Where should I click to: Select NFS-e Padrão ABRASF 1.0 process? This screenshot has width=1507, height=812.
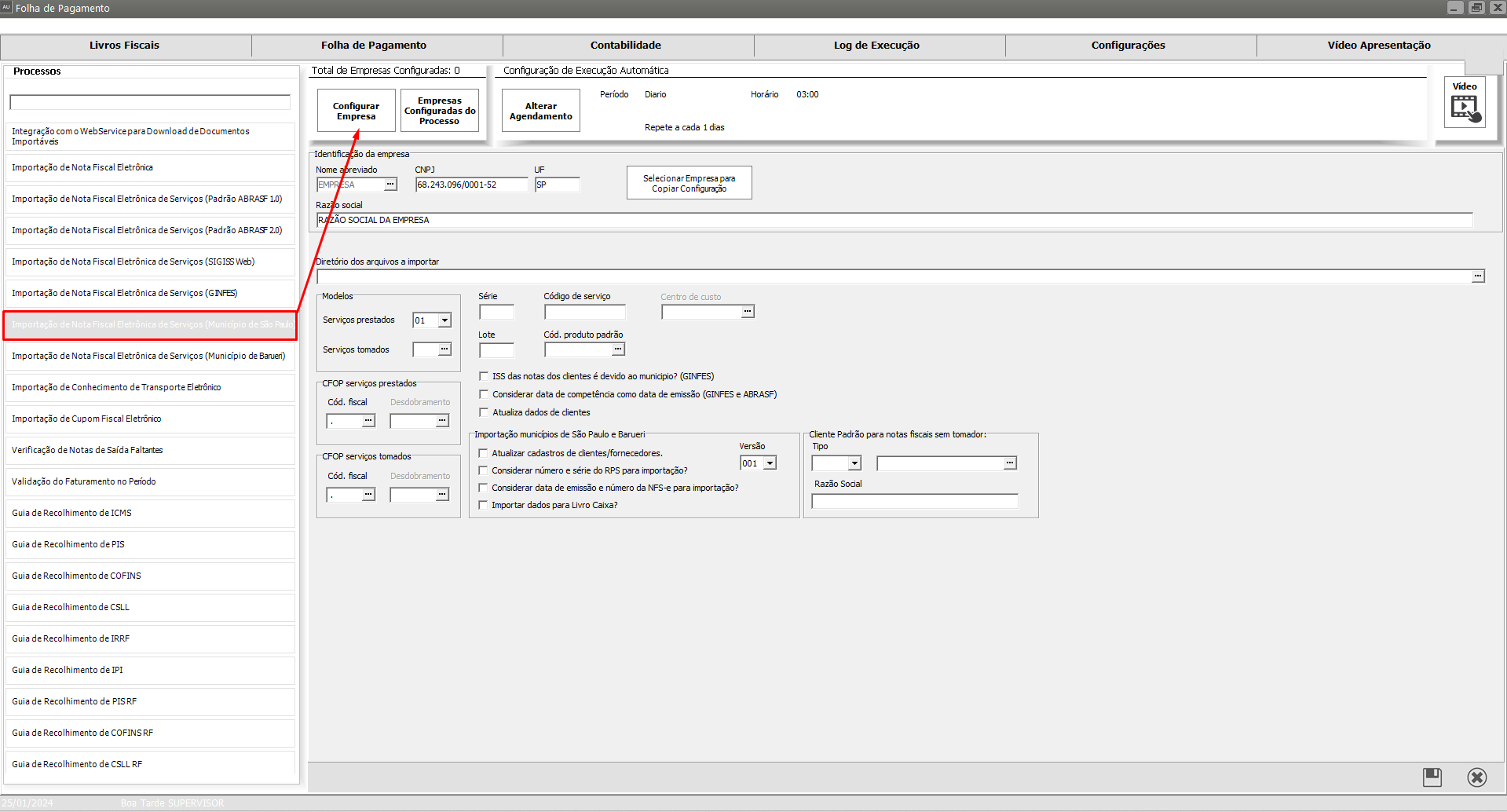(x=150, y=199)
